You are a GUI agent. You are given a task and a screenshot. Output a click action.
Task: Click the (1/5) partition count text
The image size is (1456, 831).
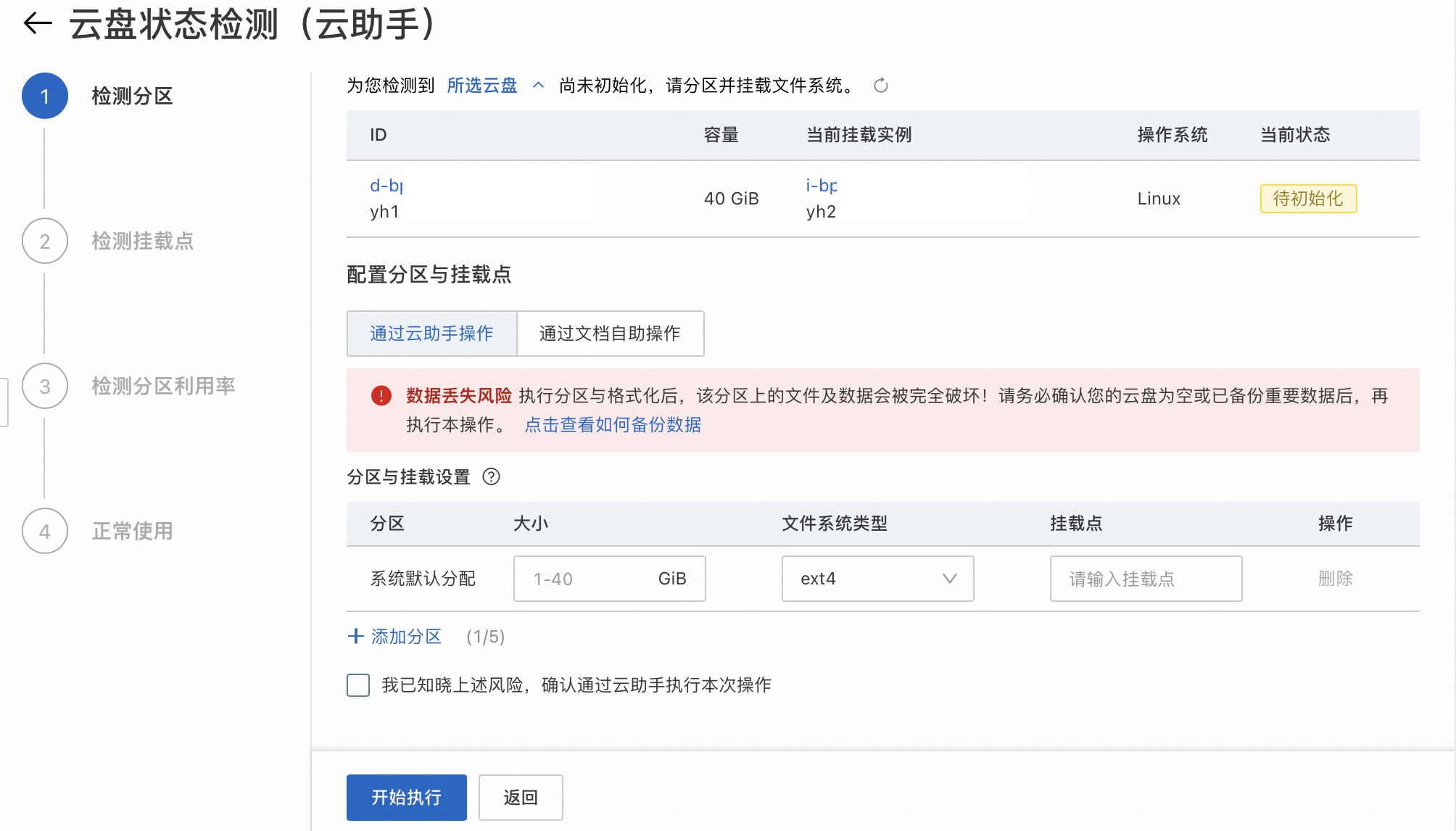pyautogui.click(x=485, y=636)
